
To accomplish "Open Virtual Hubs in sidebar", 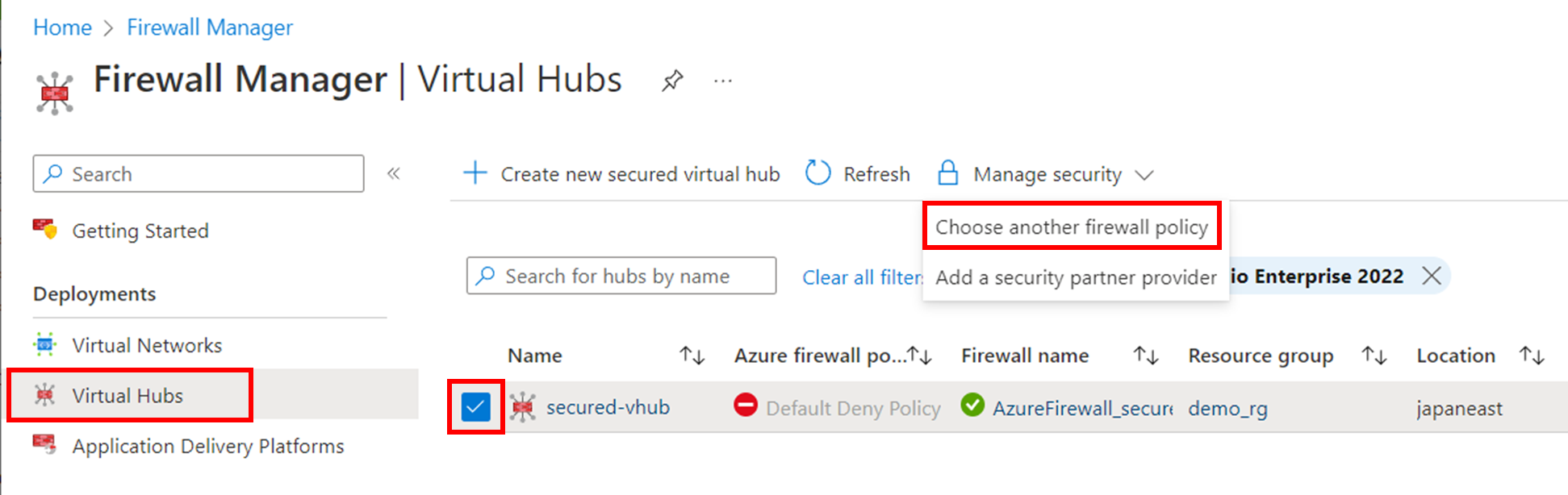I will pos(128,396).
